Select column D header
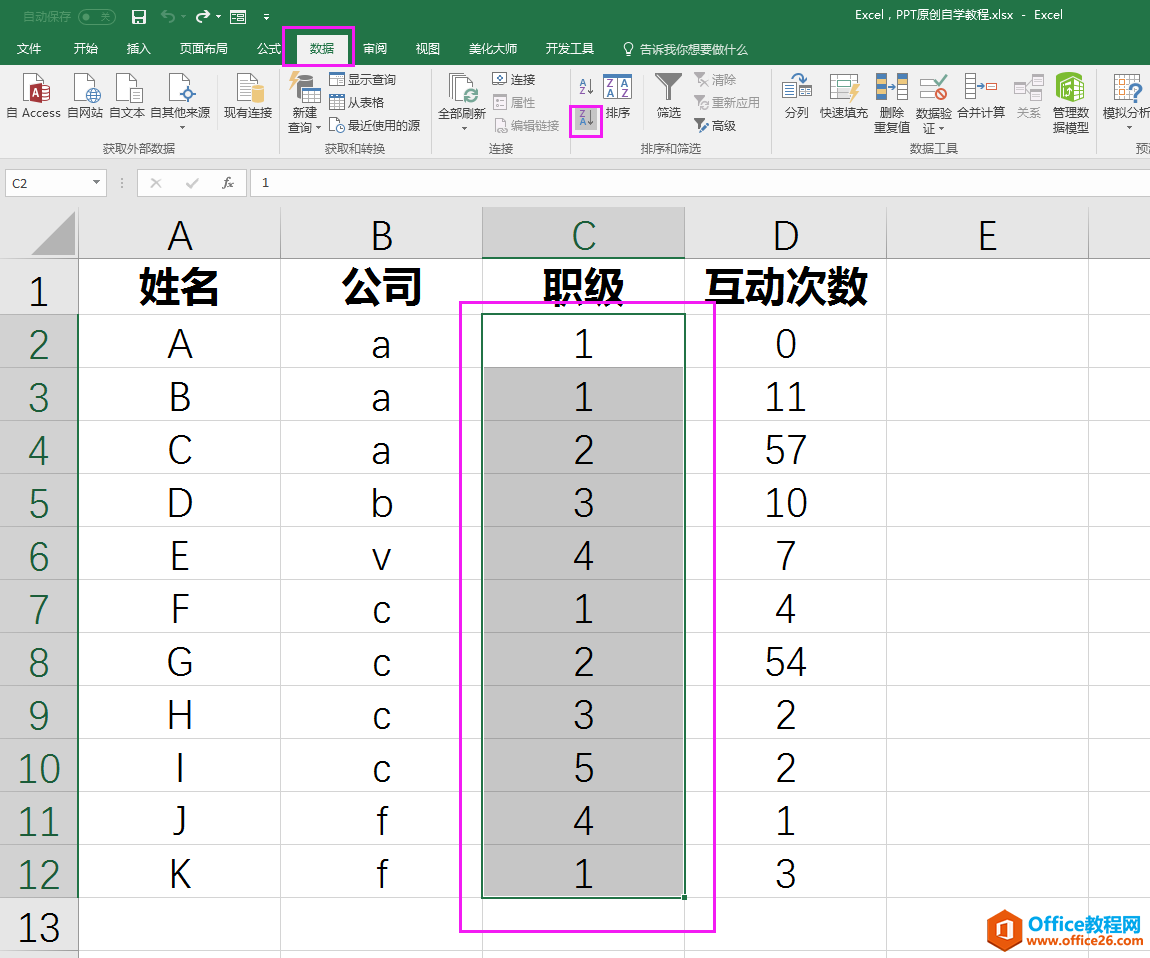1150x958 pixels. coord(785,233)
